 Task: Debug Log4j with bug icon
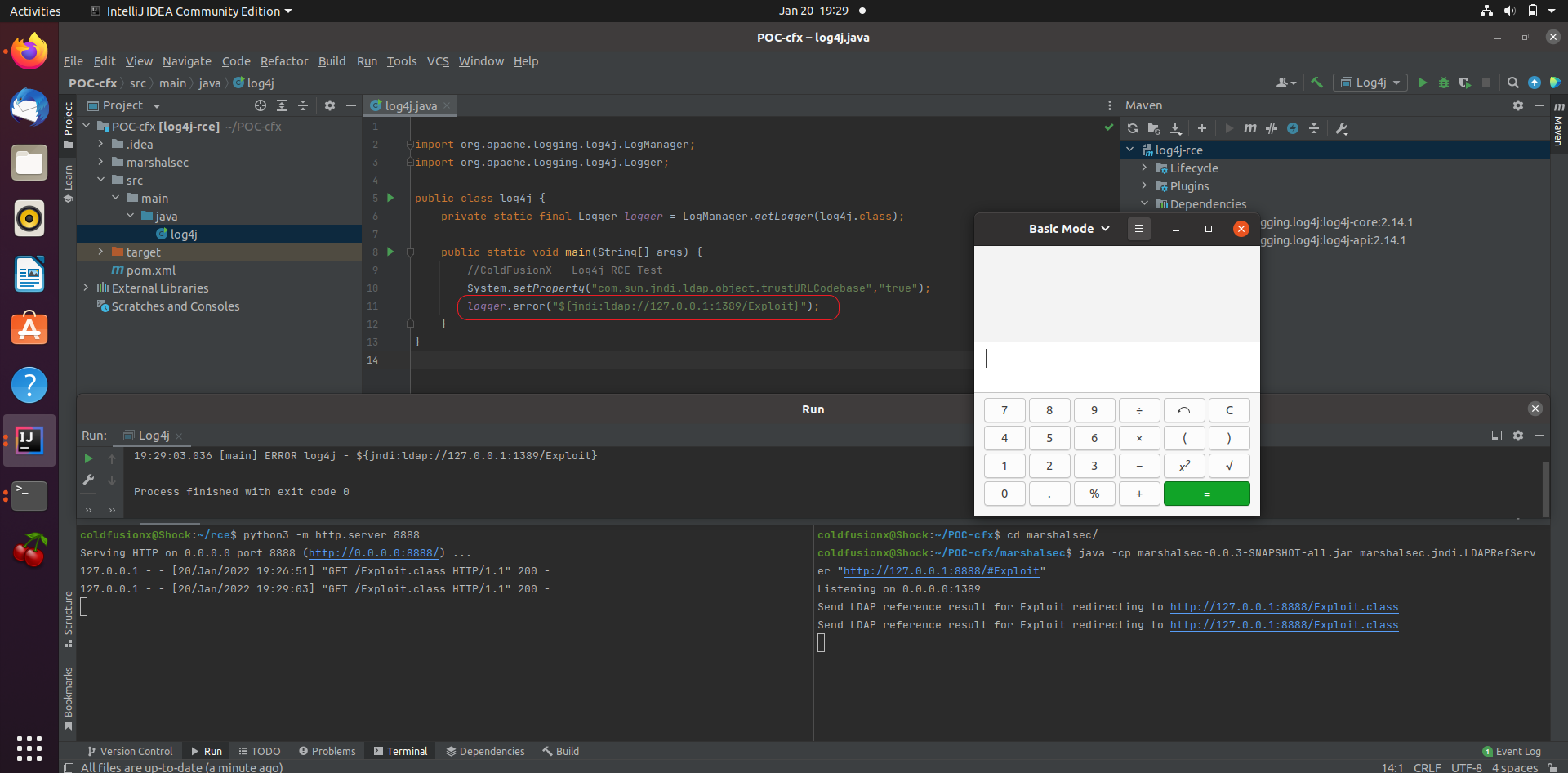pyautogui.click(x=1444, y=83)
